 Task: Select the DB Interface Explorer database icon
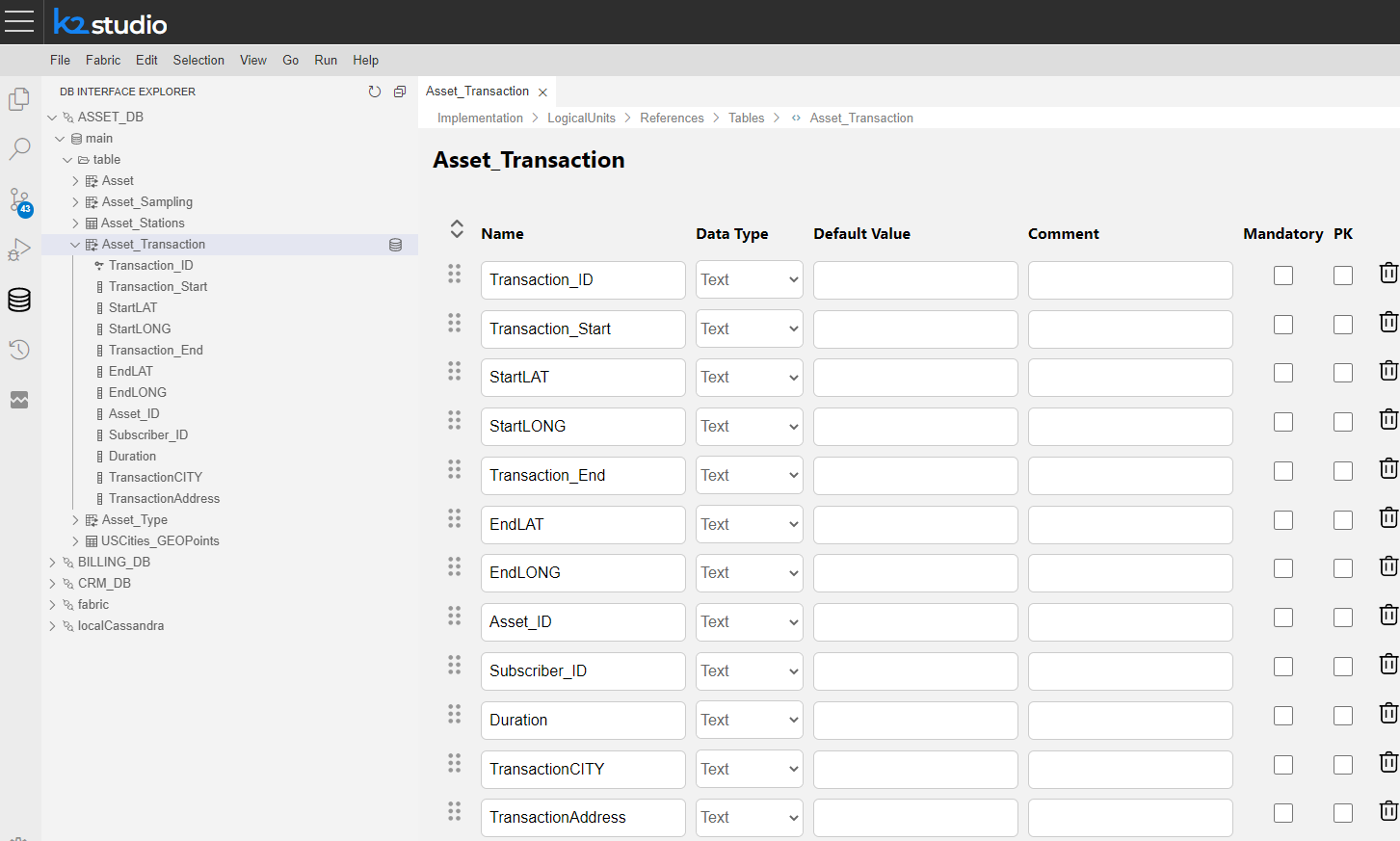19,301
